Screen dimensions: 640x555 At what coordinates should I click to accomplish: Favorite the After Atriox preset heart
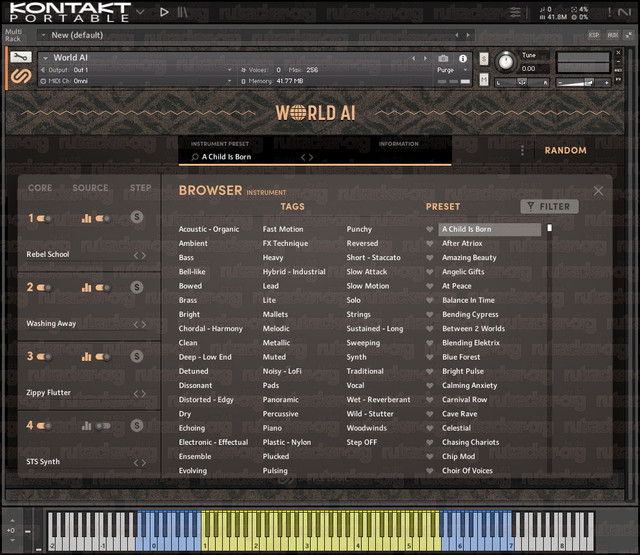pyautogui.click(x=429, y=244)
